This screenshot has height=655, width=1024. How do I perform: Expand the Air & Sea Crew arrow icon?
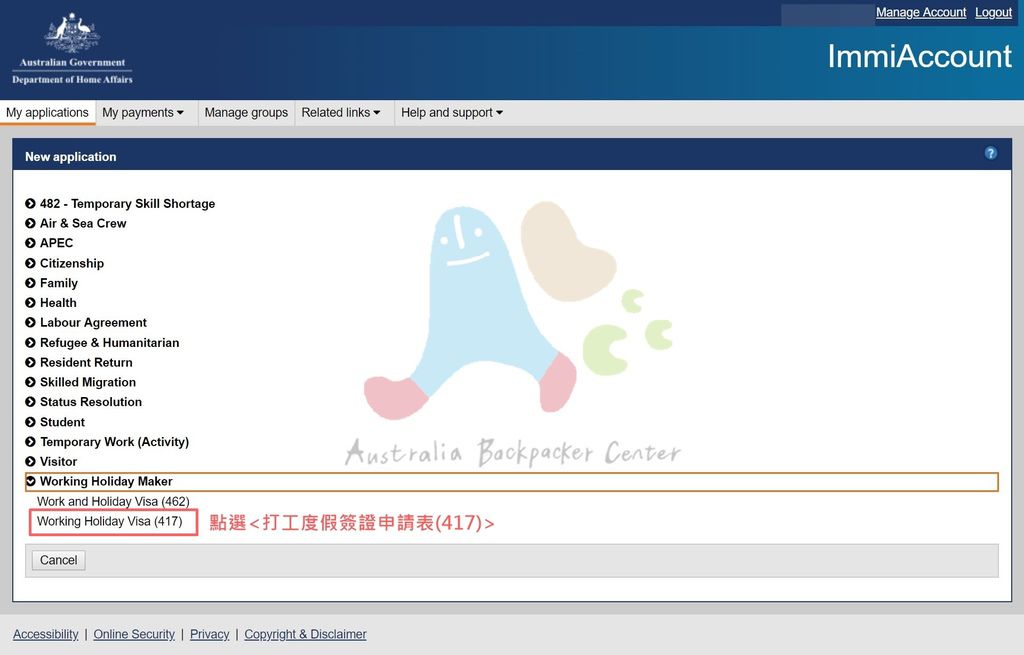tap(30, 223)
